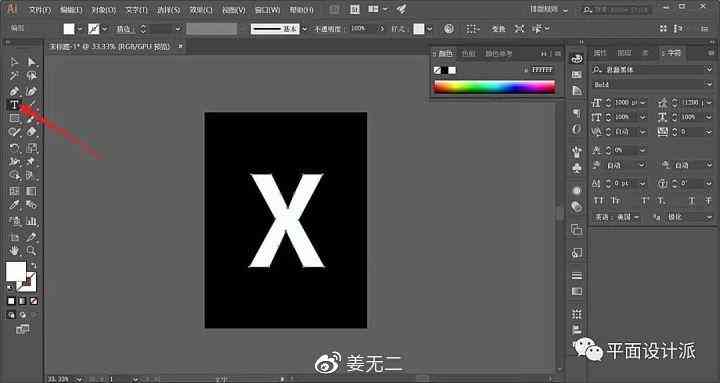Viewport: 720px width, 383px height.
Task: Toggle All Caps in Character panel
Action: coord(598,201)
